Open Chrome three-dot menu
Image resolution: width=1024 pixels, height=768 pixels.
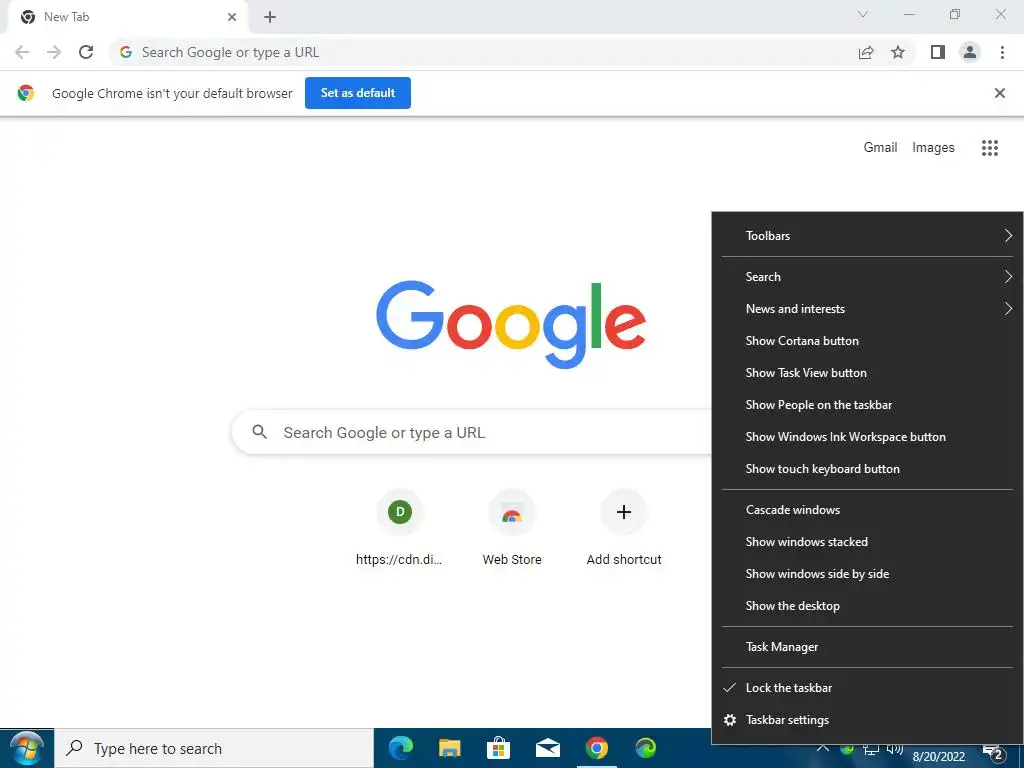[x=1002, y=52]
